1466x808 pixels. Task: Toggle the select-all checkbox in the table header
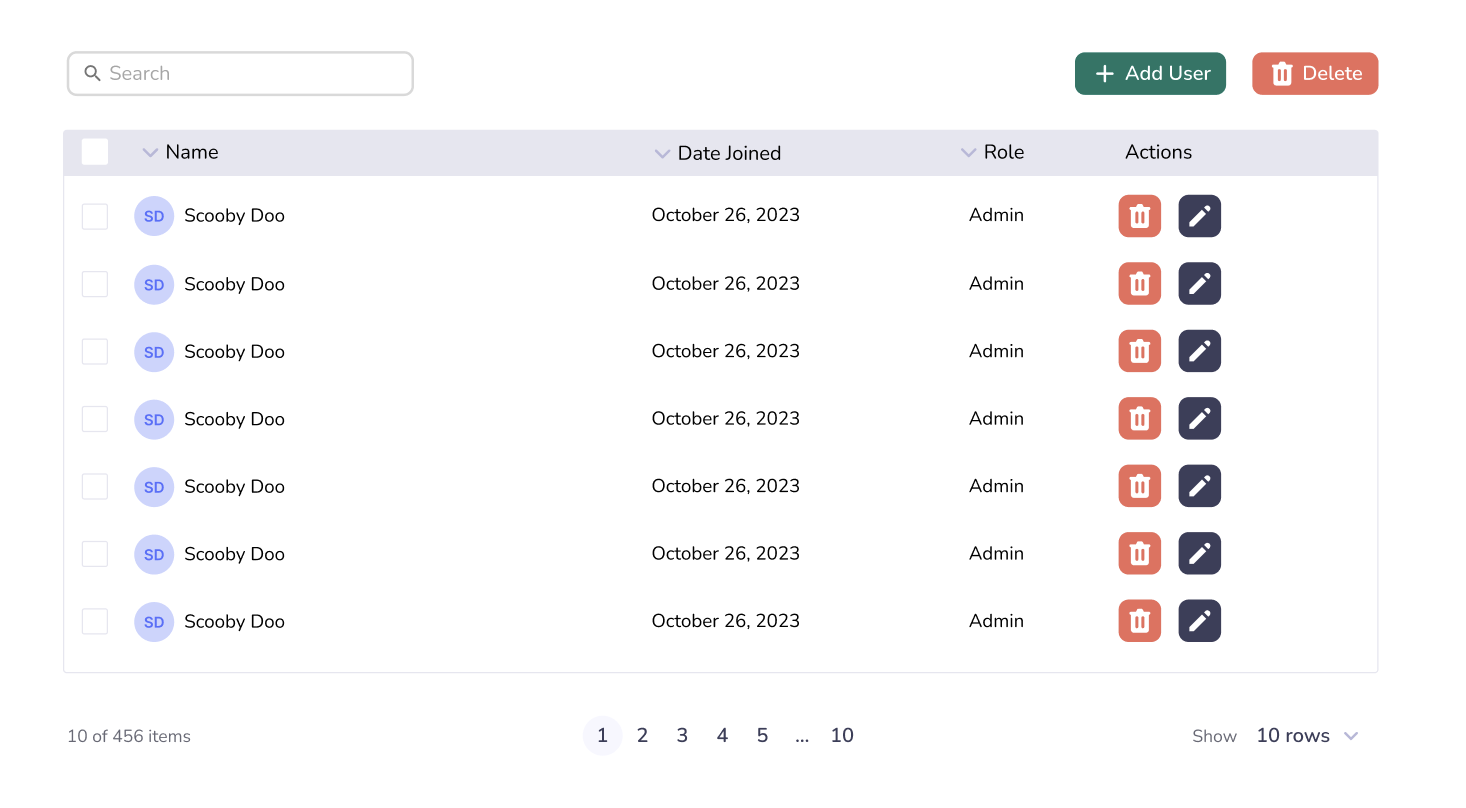[95, 152]
